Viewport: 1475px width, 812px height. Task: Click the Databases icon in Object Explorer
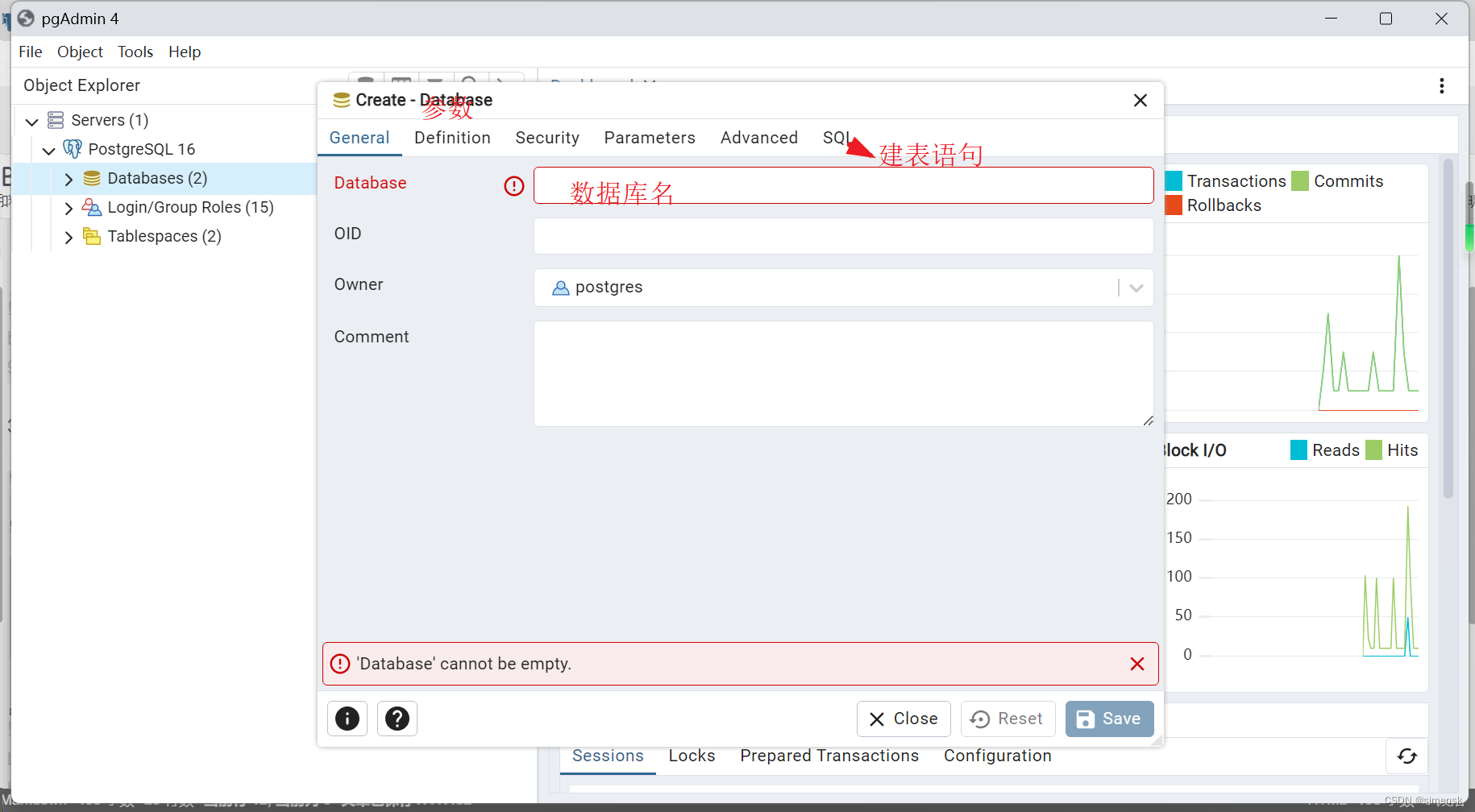point(92,178)
